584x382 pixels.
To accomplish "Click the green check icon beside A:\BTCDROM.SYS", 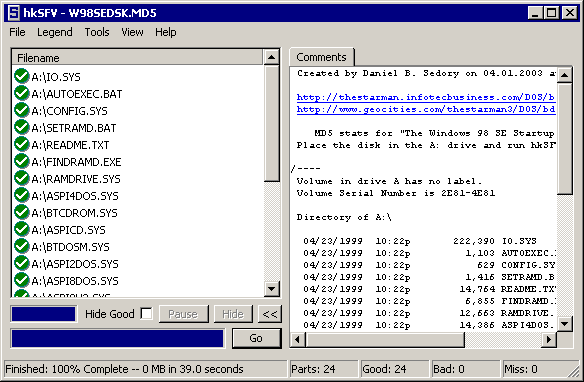I will click(22, 212).
